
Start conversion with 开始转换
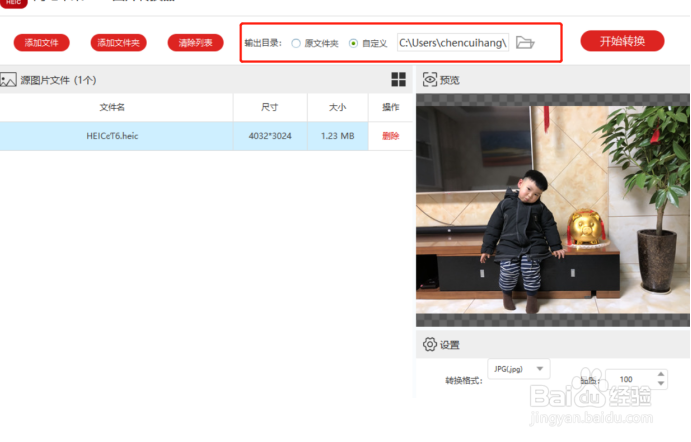pyautogui.click(x=622, y=41)
